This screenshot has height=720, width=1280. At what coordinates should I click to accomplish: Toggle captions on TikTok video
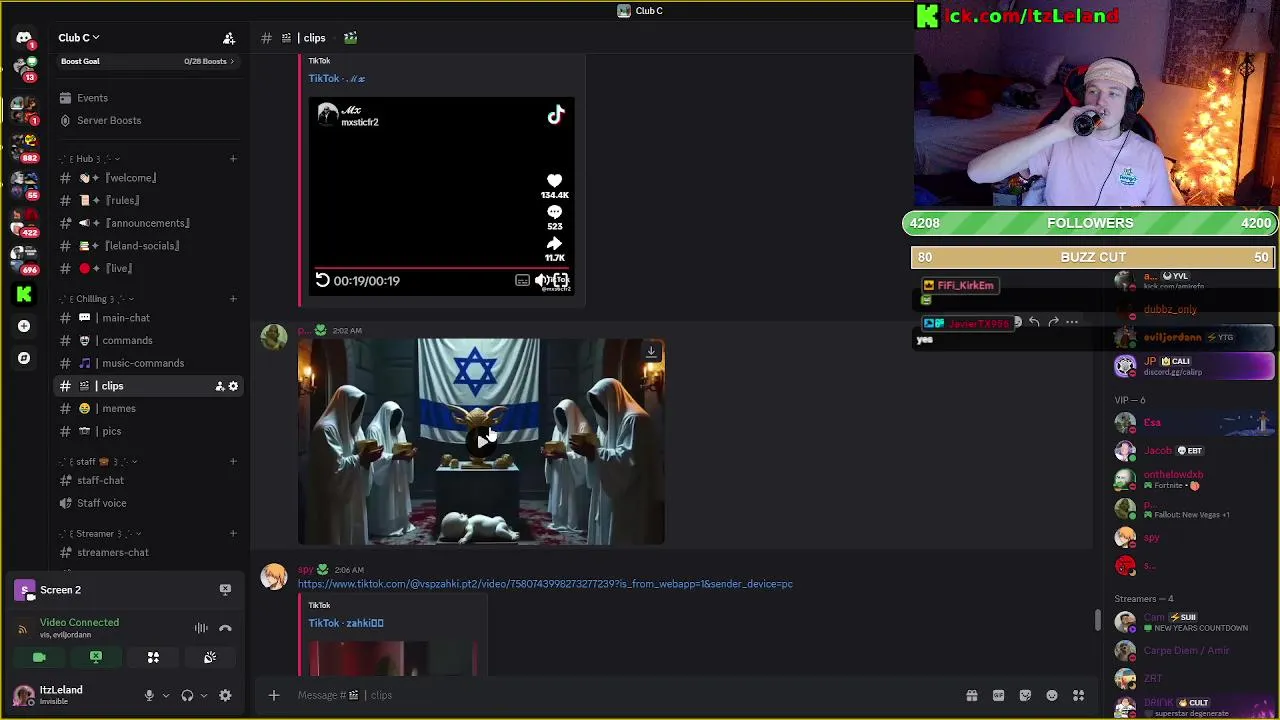coord(522,280)
